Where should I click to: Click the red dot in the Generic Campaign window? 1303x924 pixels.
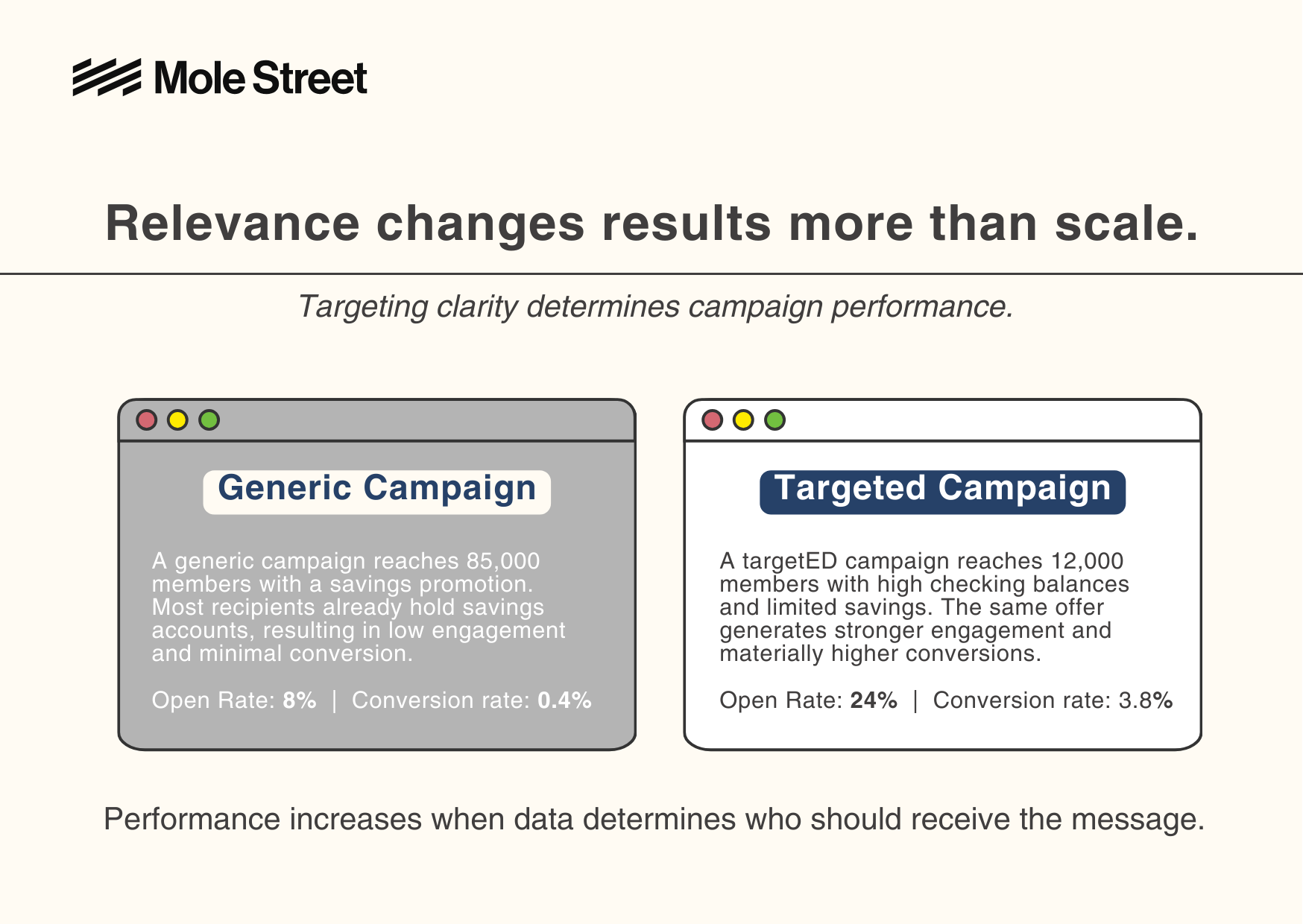pos(146,420)
